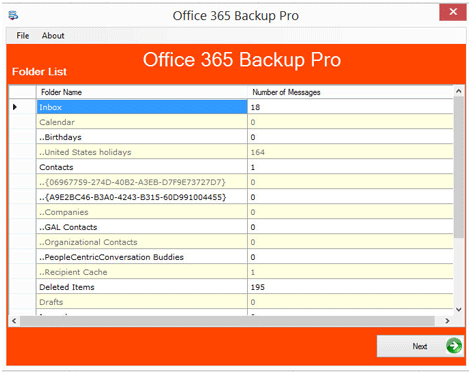Image resolution: width=471 pixels, height=374 pixels.
Task: Click the Drafts message count cell
Action: click(350, 302)
